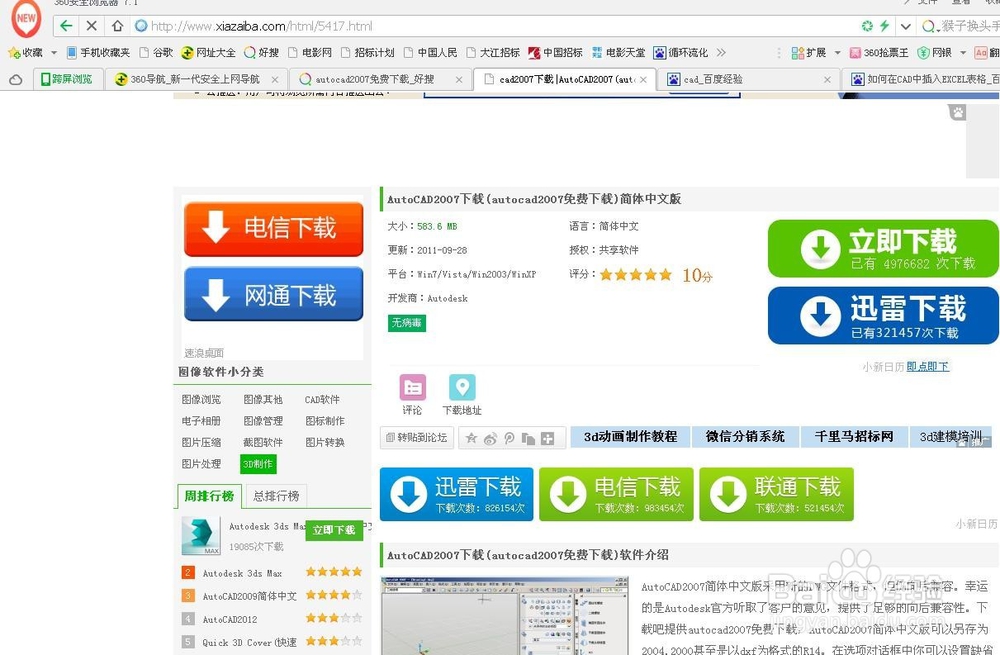
Task: Click the 无病毒 green badge
Action: (407, 323)
